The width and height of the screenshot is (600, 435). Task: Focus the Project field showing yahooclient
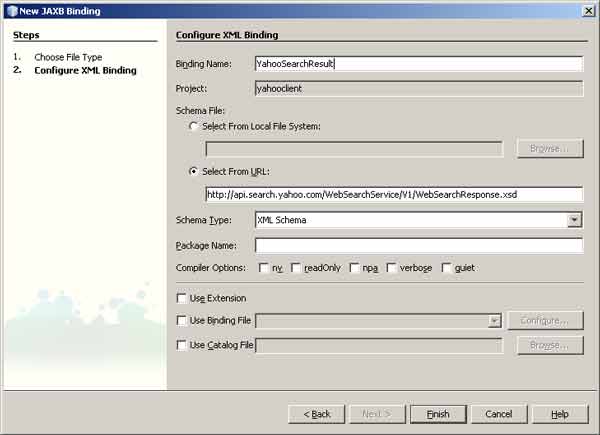click(419, 88)
